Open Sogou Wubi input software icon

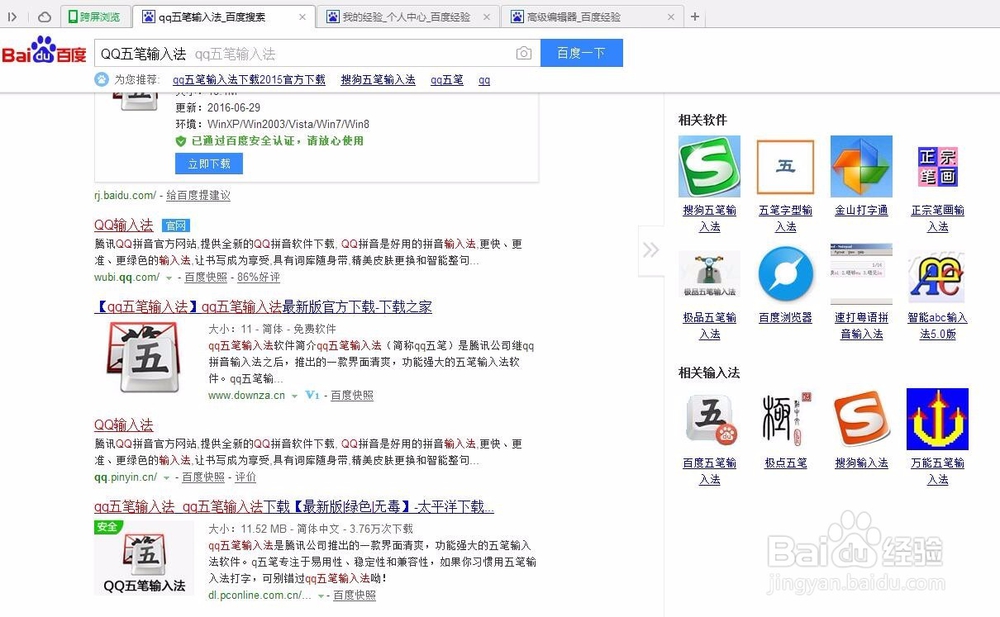[x=709, y=166]
